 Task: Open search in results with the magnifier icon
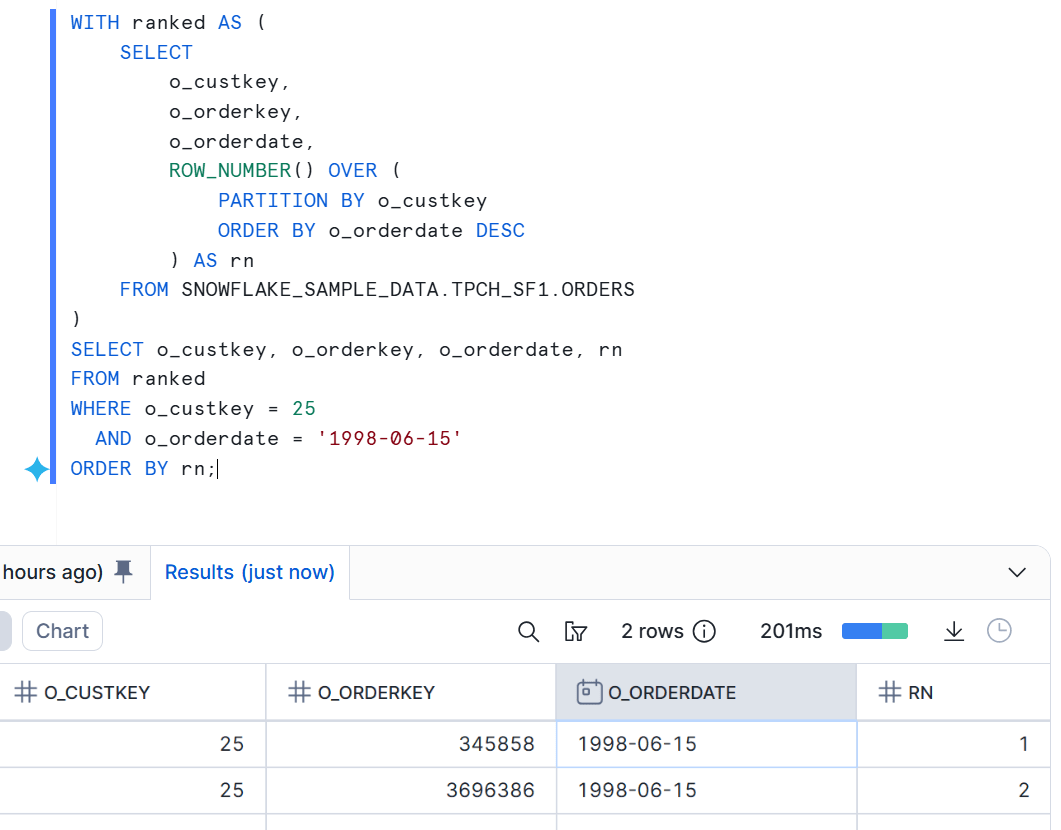click(x=528, y=631)
